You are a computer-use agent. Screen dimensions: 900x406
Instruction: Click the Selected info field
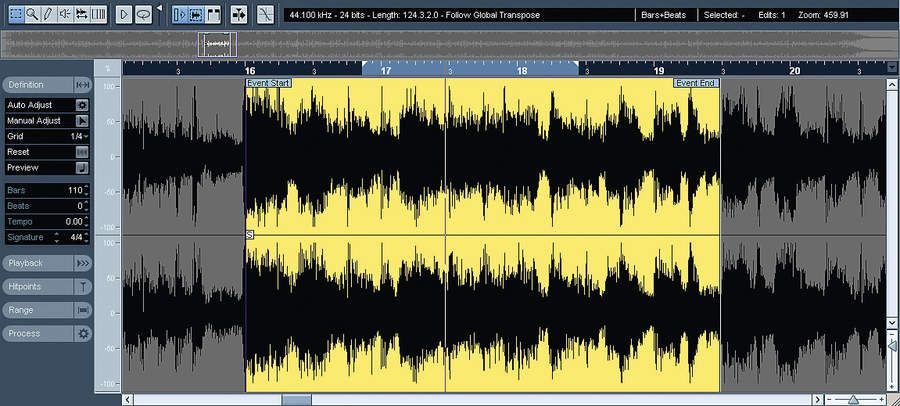(x=724, y=15)
